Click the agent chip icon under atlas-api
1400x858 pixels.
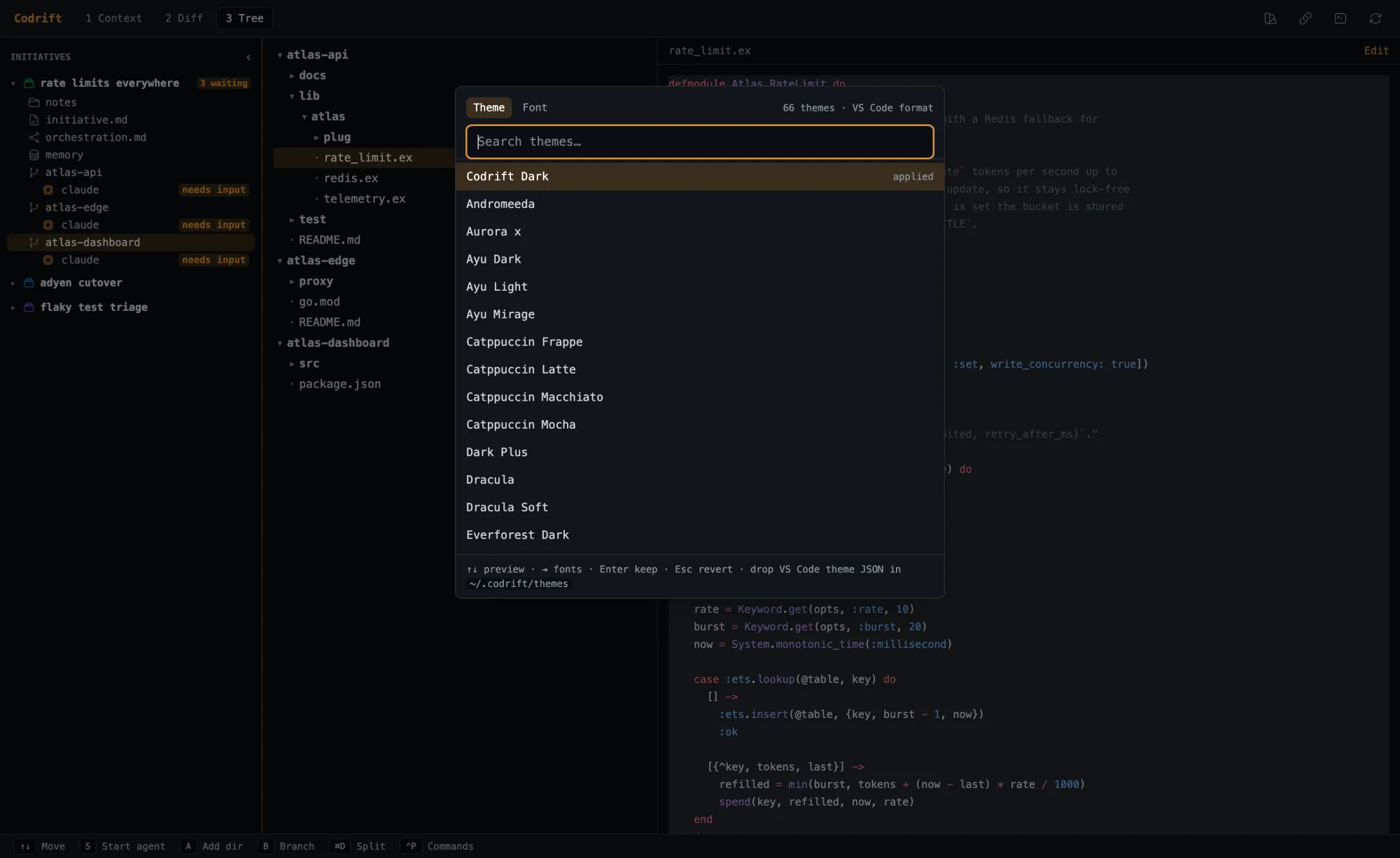(x=48, y=190)
